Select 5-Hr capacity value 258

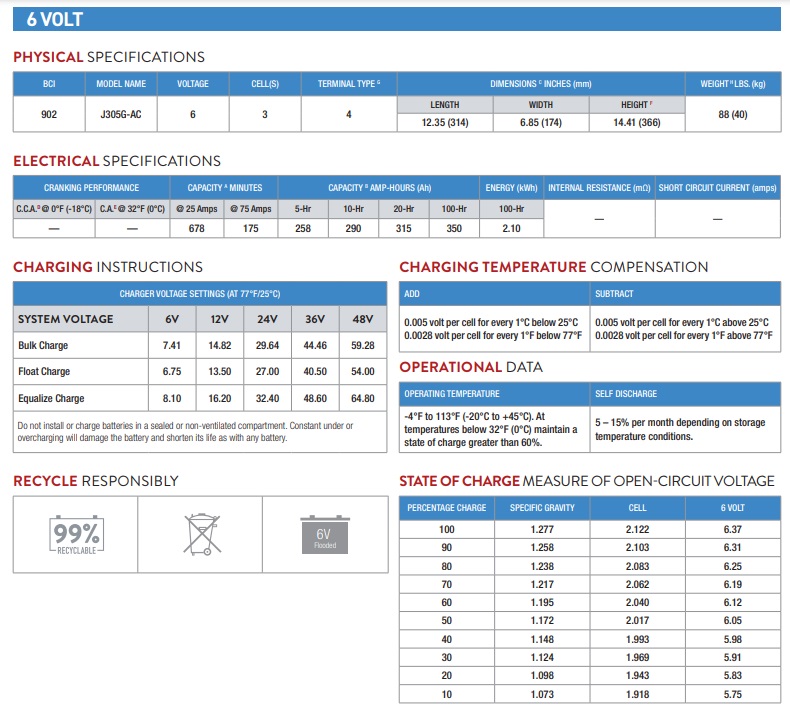click(x=303, y=228)
